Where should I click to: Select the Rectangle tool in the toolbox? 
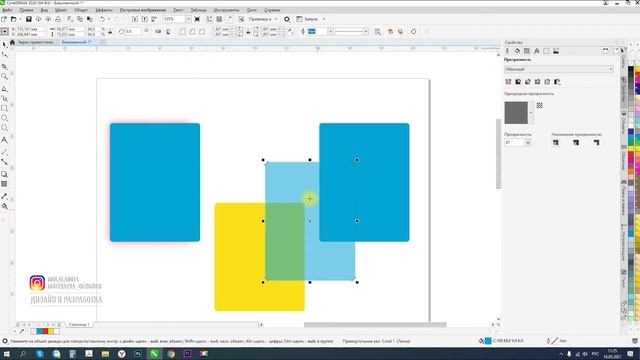point(4,108)
